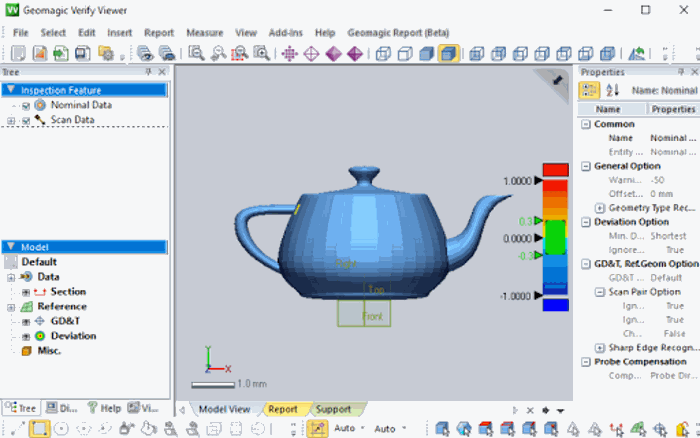Collapse the Common properties group
This screenshot has height=438, width=700.
[586, 124]
